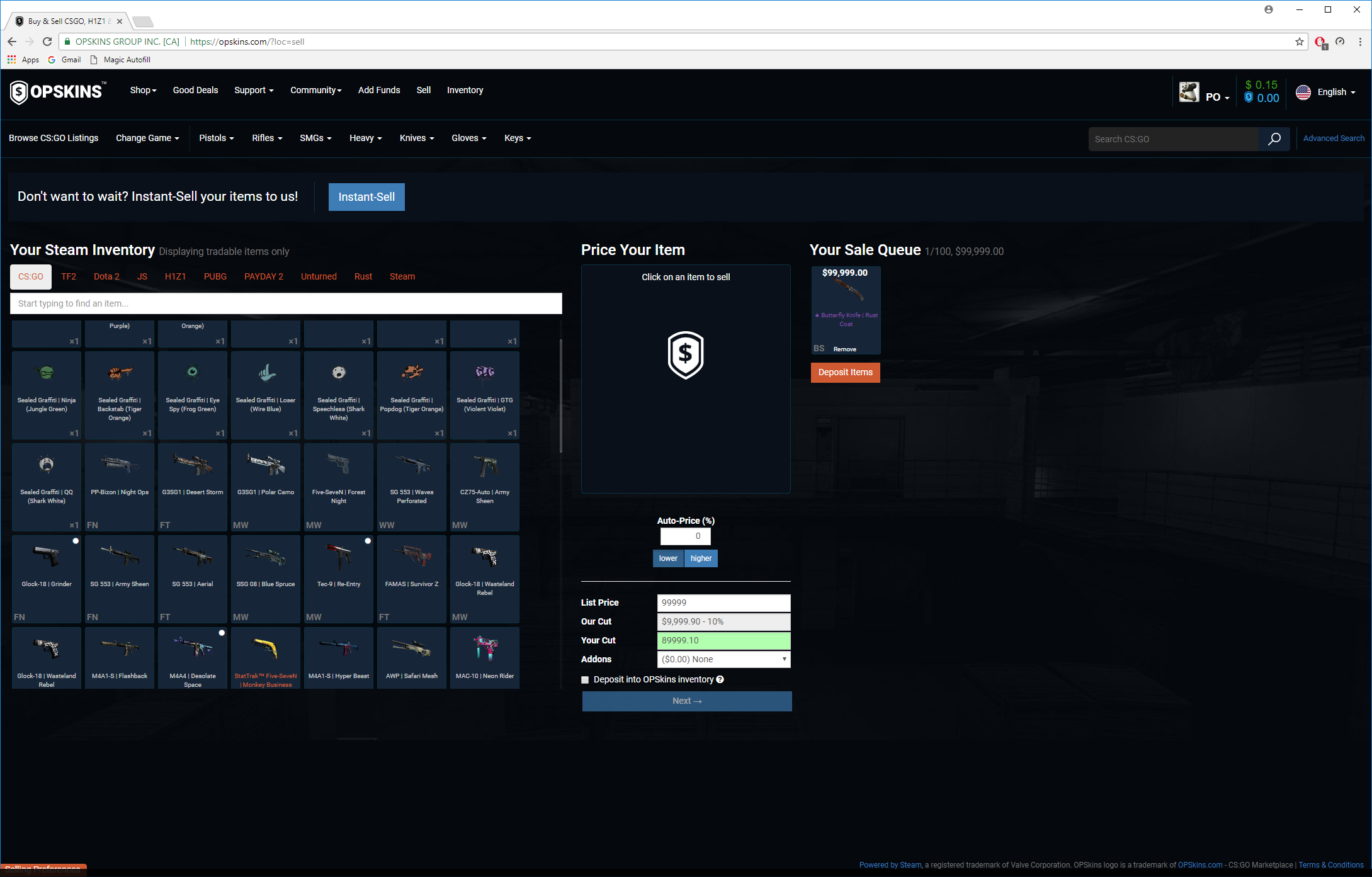
Task: Switch to PUBG inventory tab
Action: click(215, 276)
